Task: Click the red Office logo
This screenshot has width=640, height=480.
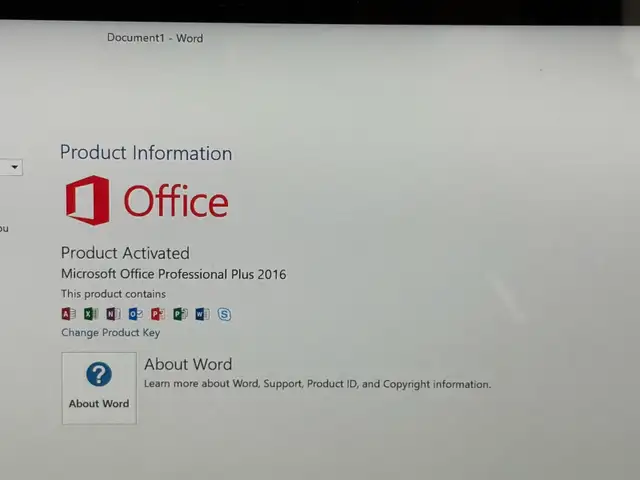Action: pos(147,200)
